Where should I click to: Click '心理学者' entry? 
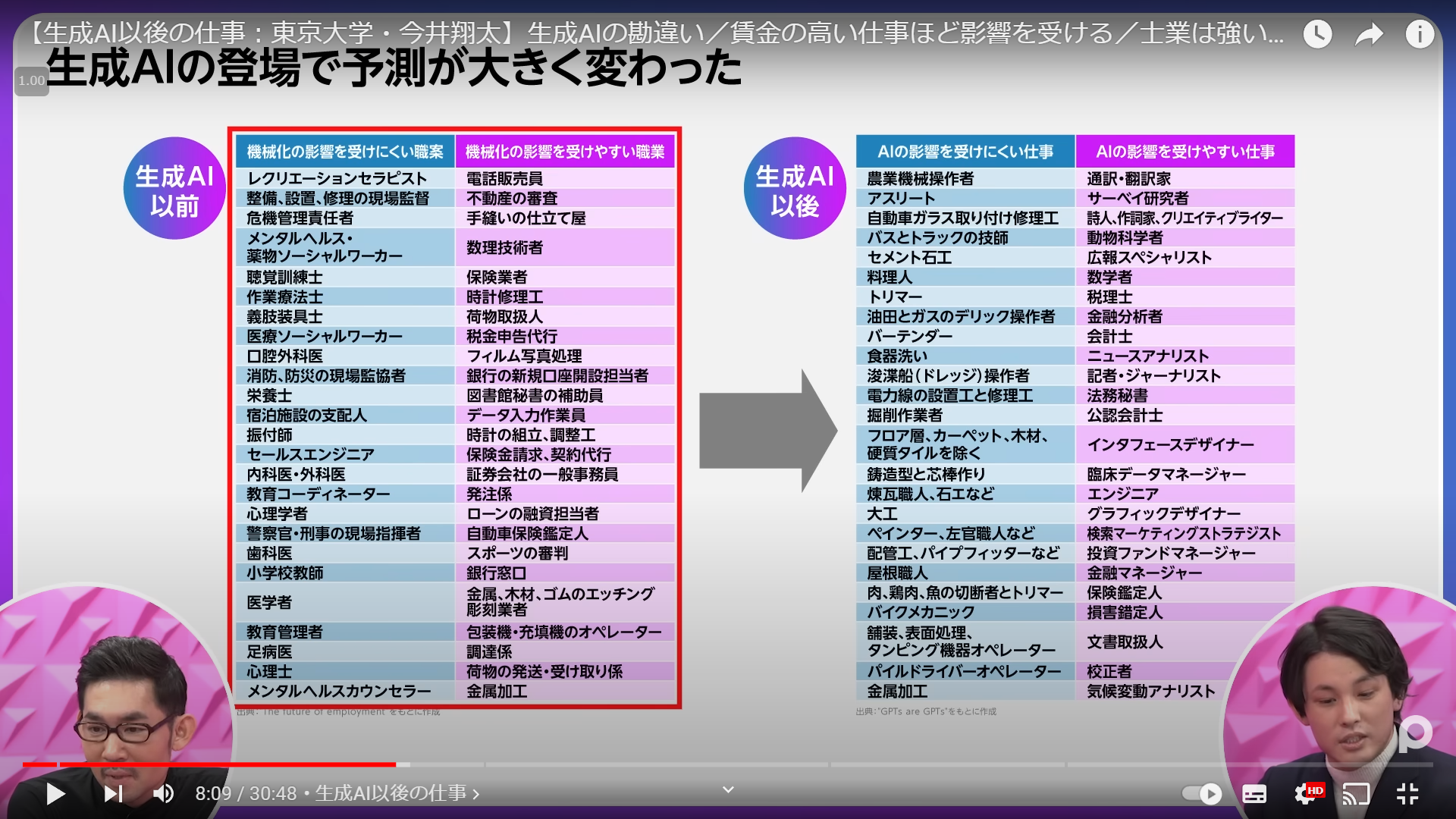[x=277, y=513]
